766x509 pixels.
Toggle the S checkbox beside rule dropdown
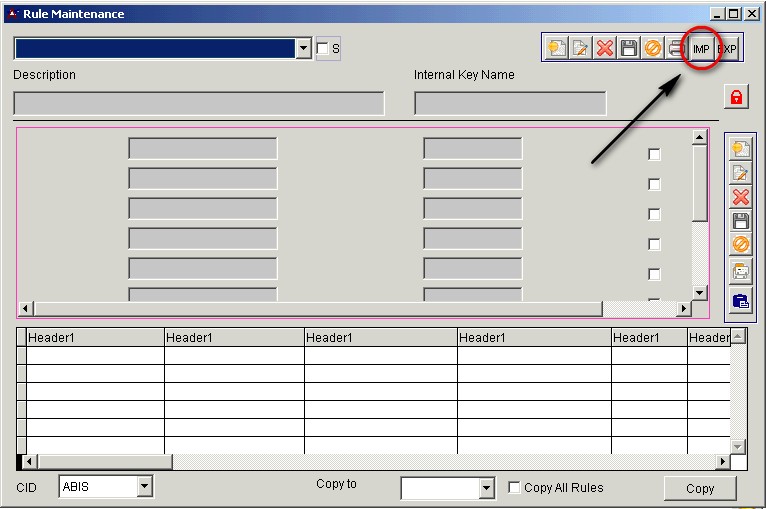point(322,49)
